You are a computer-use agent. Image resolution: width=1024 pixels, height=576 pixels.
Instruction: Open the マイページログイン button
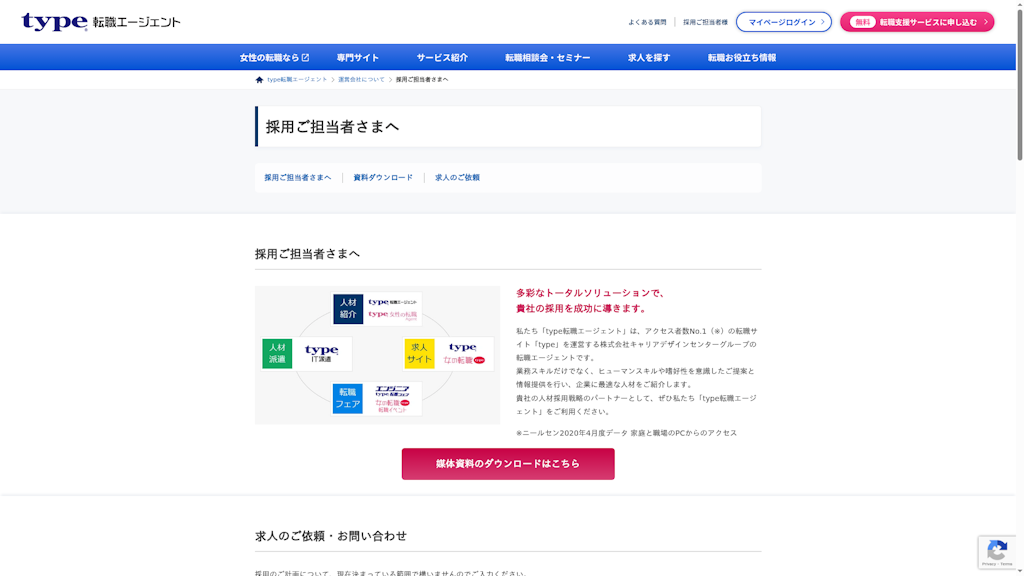(784, 22)
